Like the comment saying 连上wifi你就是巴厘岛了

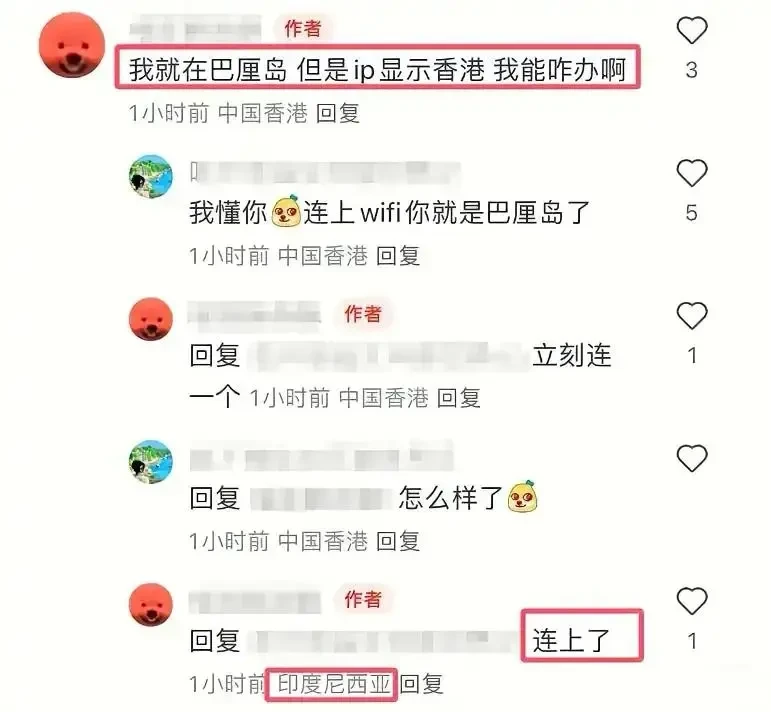[x=692, y=173]
